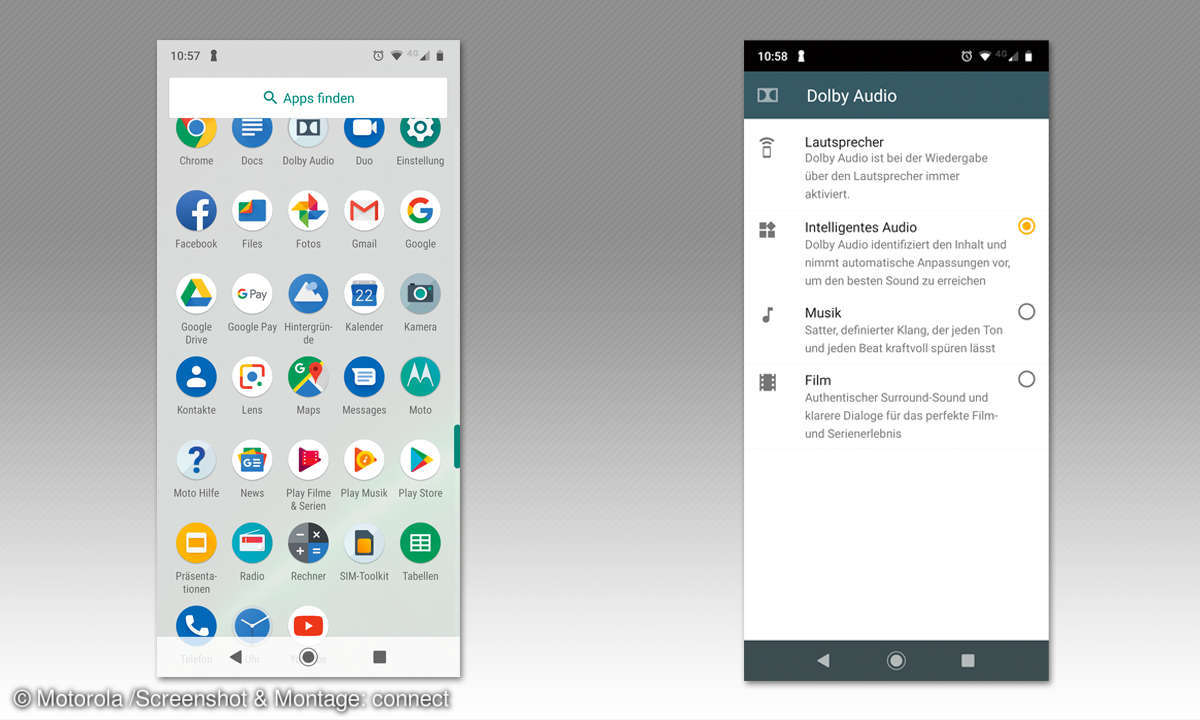Open the Duo video calling app
Image resolution: width=1200 pixels, height=720 pixels.
click(364, 129)
